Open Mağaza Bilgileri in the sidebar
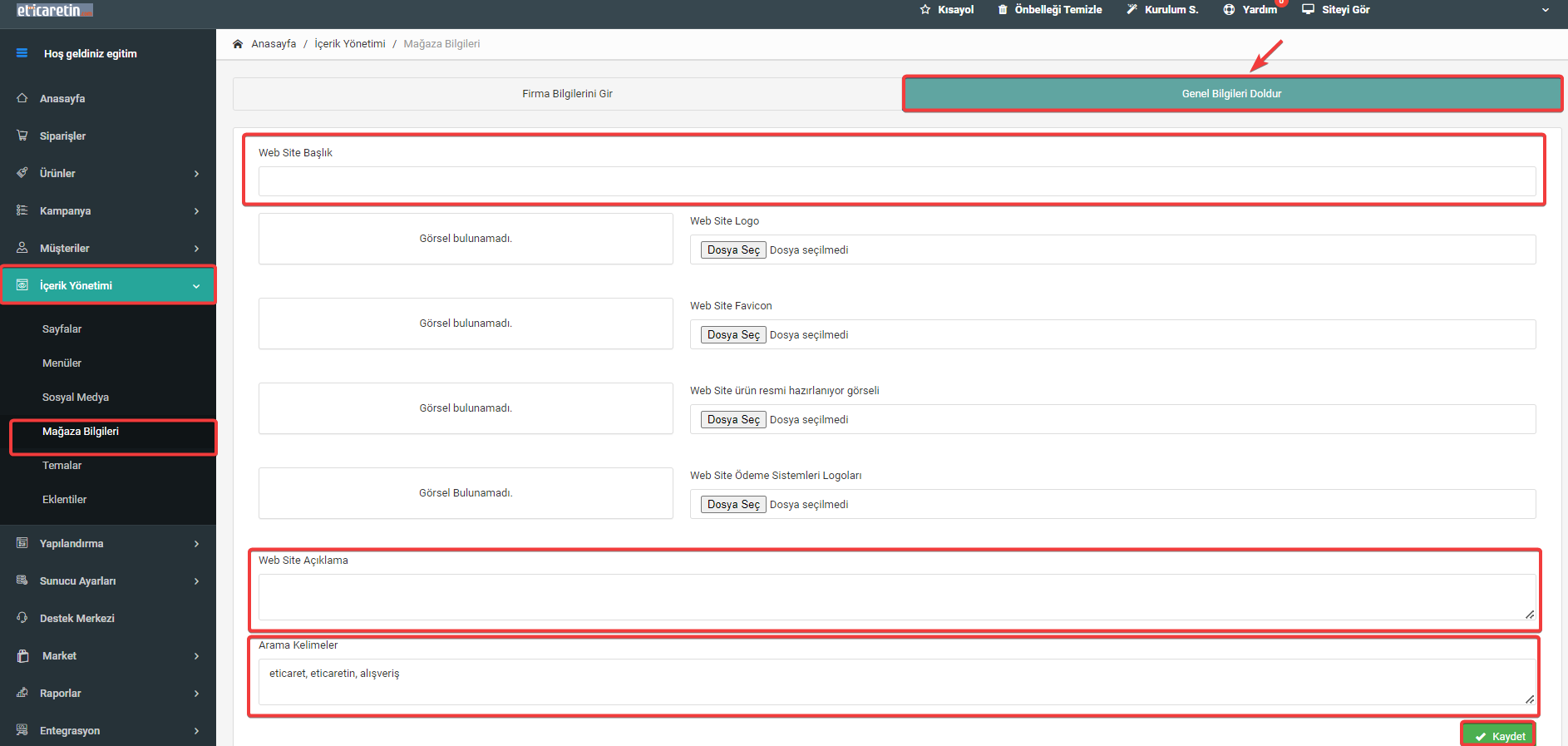This screenshot has width=1568, height=746. pyautogui.click(x=81, y=432)
